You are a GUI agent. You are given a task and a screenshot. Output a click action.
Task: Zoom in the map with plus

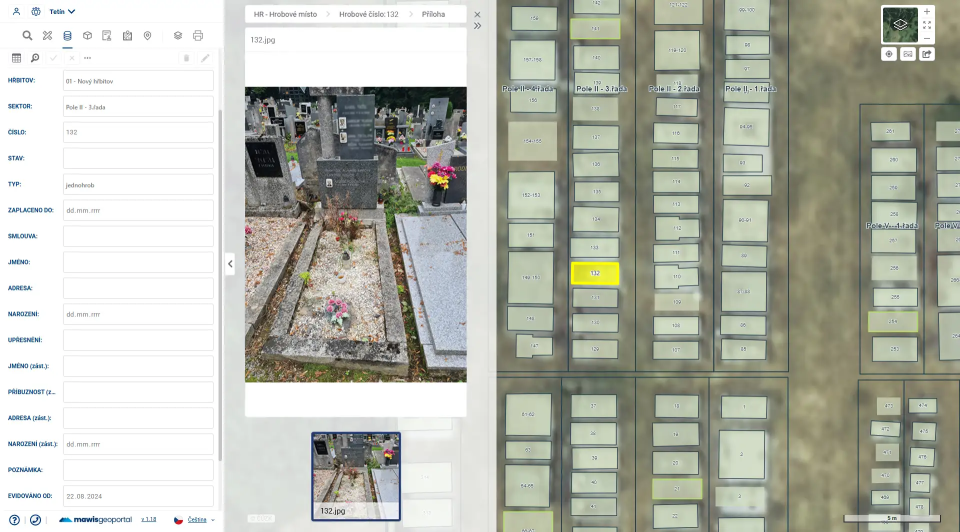coord(927,12)
